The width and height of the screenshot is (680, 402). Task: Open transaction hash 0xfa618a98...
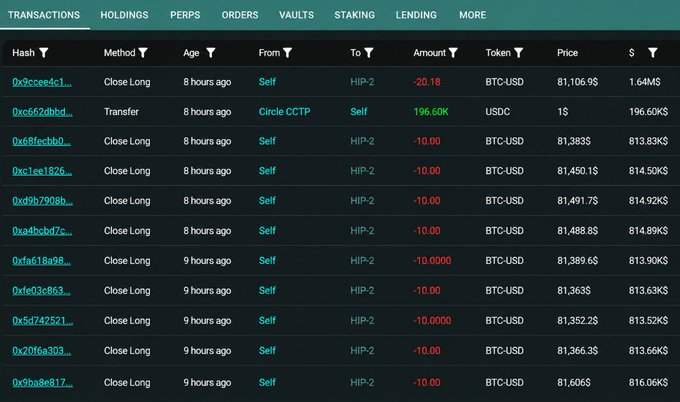coord(41,261)
